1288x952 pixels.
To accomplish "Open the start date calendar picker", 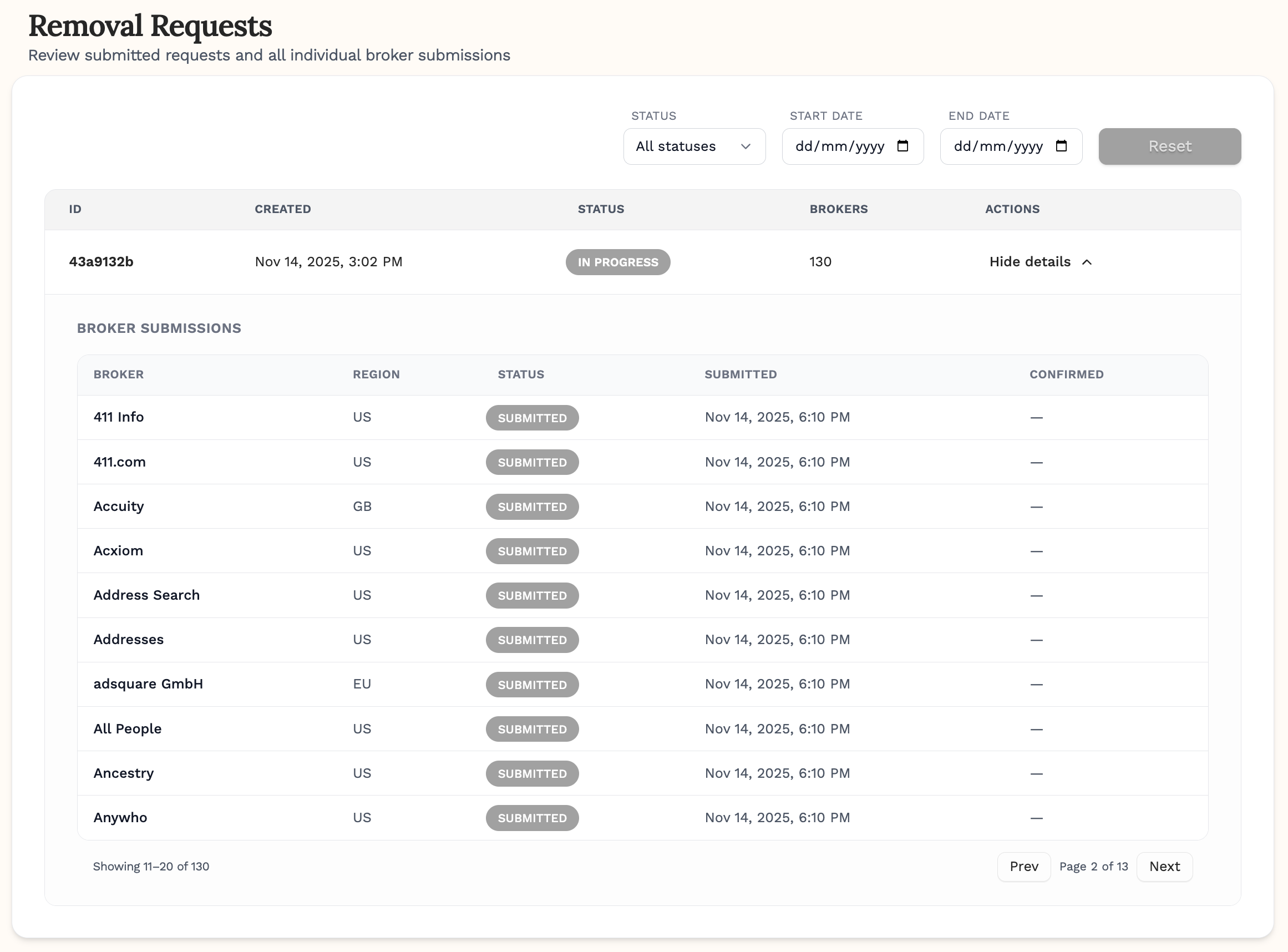I will tap(902, 146).
